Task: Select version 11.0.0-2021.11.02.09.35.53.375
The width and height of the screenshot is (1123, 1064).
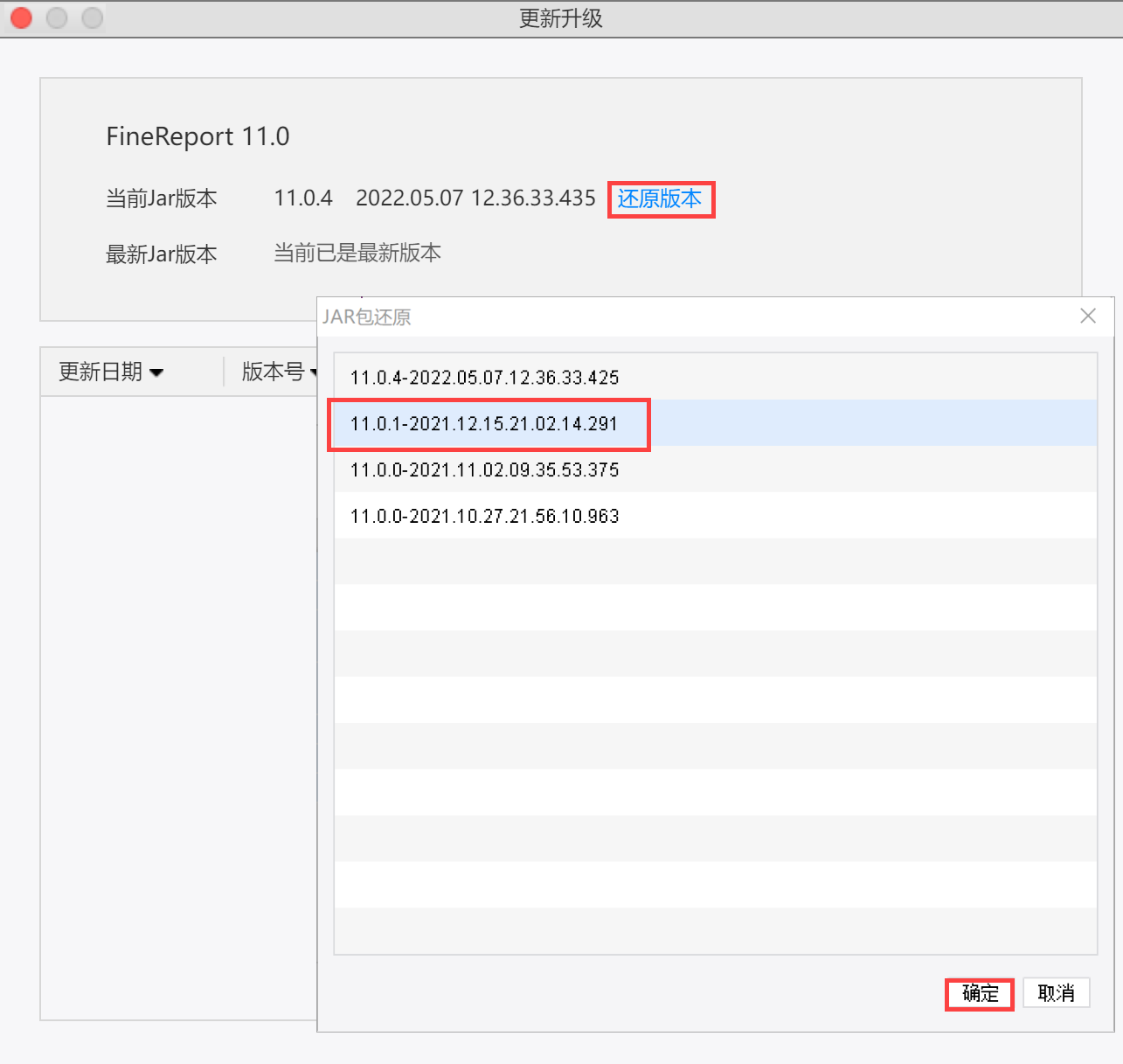Action: [715, 469]
